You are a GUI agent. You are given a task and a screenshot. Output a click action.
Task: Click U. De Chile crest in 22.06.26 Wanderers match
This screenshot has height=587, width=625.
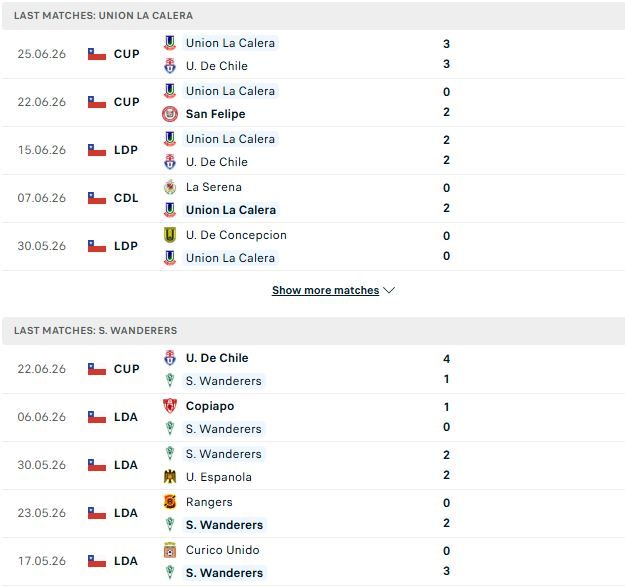170,358
